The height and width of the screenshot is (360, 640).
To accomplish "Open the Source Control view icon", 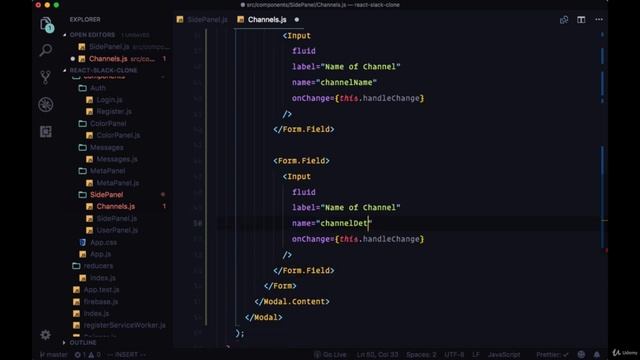I will tap(46, 77).
